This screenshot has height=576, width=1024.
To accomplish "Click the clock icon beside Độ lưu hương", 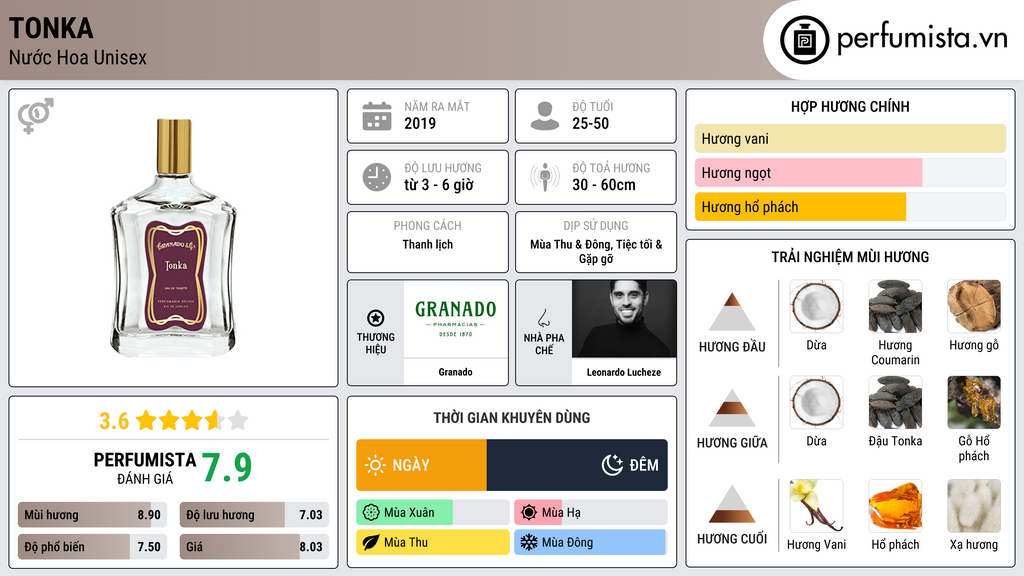I will (377, 177).
